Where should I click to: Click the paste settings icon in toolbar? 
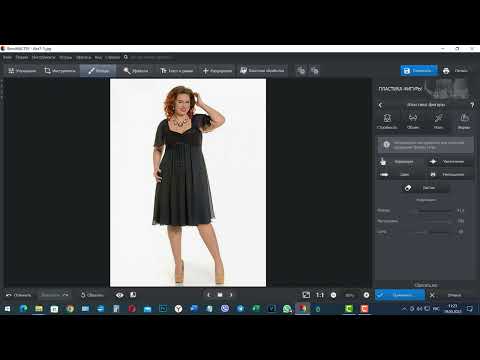(315, 71)
